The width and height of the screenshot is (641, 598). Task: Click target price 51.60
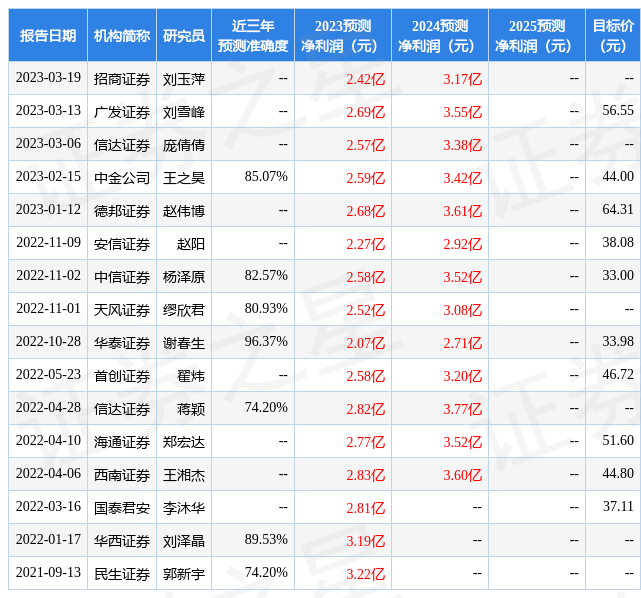click(618, 441)
